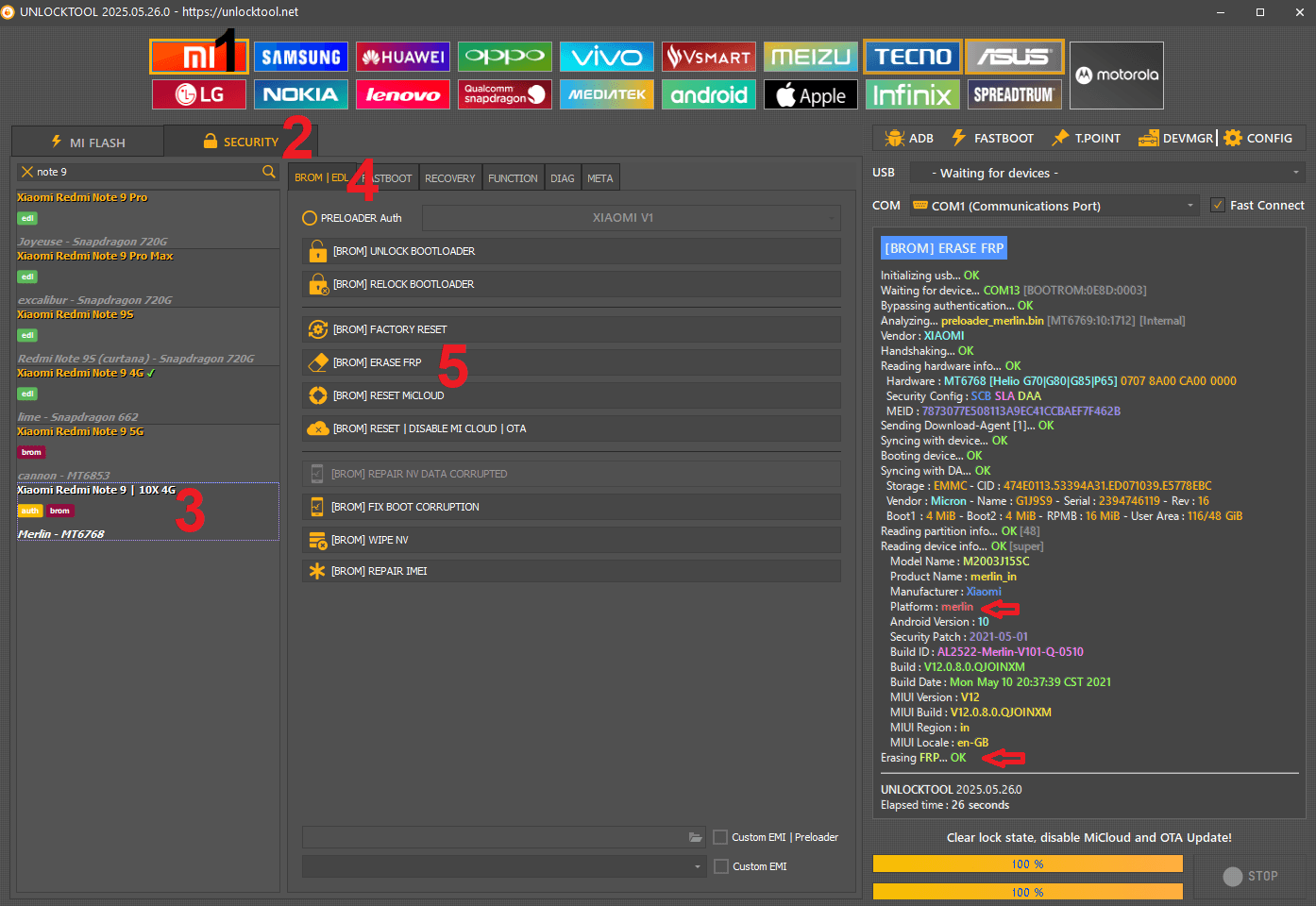Select the Motorola brand logo
Viewport: 1316px width, 906px height.
click(x=1116, y=75)
